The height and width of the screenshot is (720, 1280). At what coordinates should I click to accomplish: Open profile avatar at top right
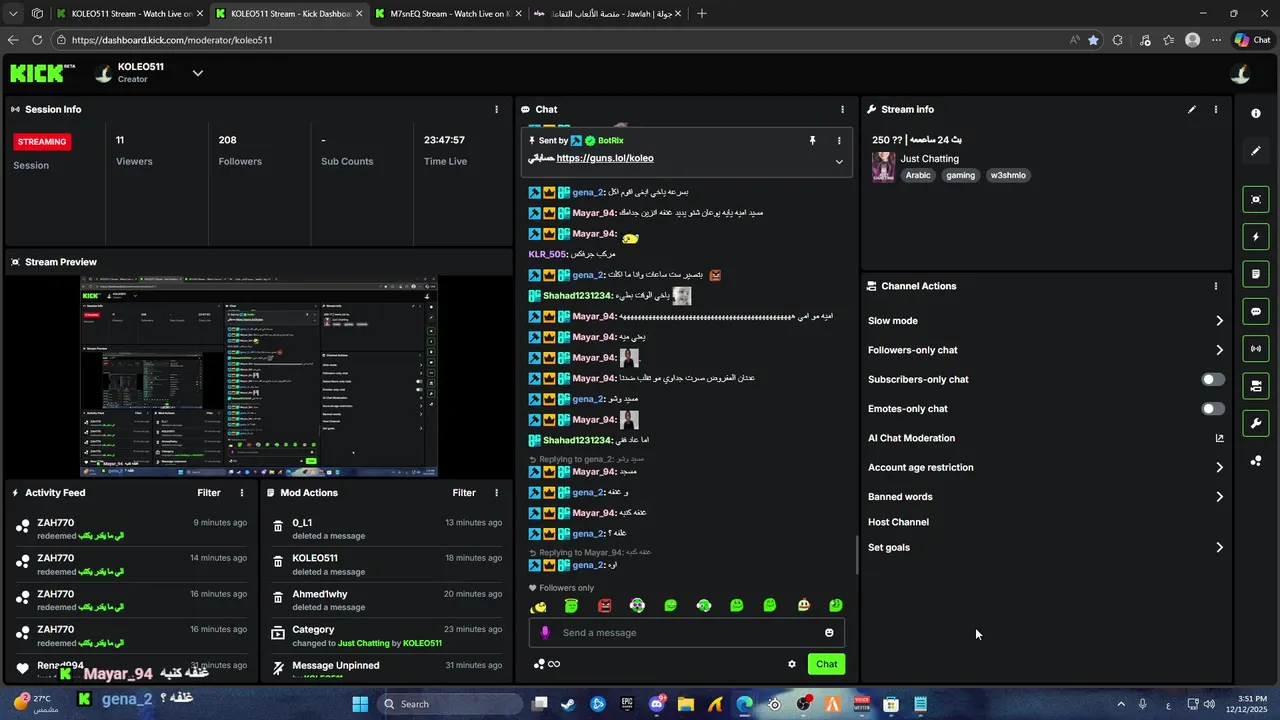1240,74
